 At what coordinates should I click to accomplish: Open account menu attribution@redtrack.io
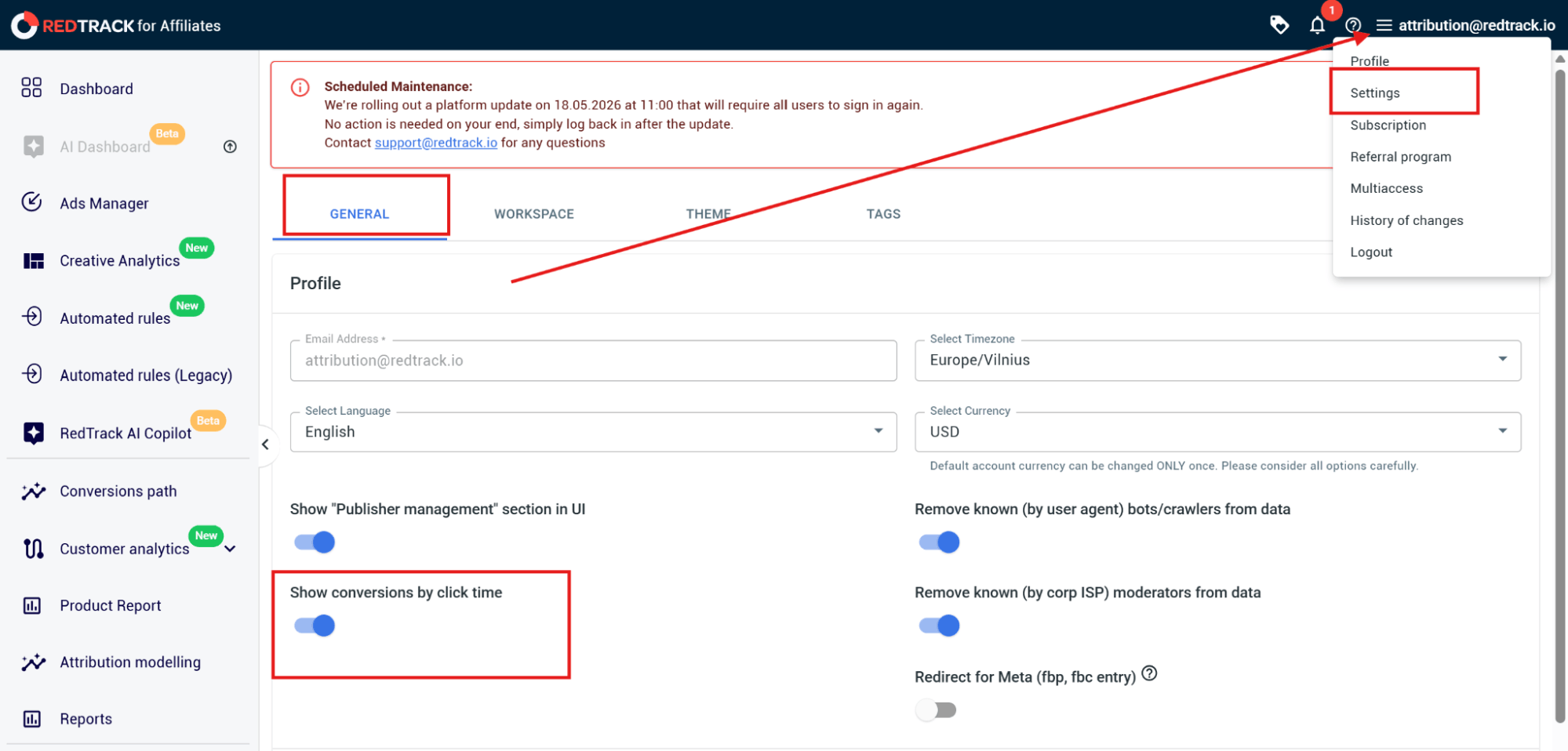pyautogui.click(x=1476, y=26)
